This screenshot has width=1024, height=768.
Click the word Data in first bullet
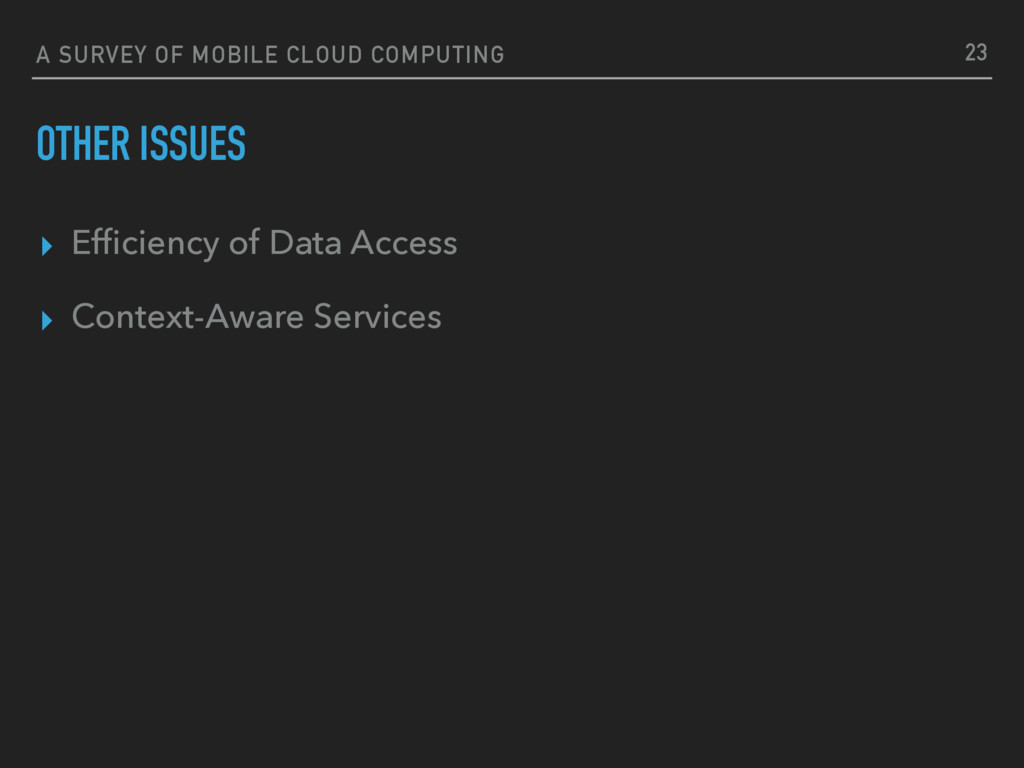pyautogui.click(x=306, y=242)
